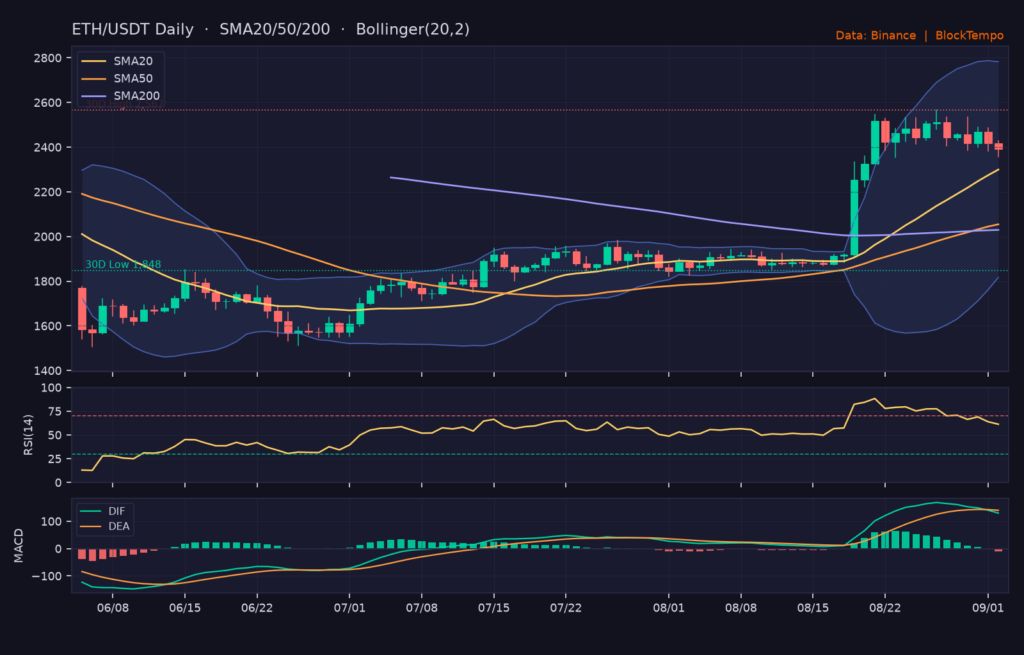This screenshot has width=1024, height=655.
Task: Click the RSI(14) axis title
Action: tap(28, 435)
